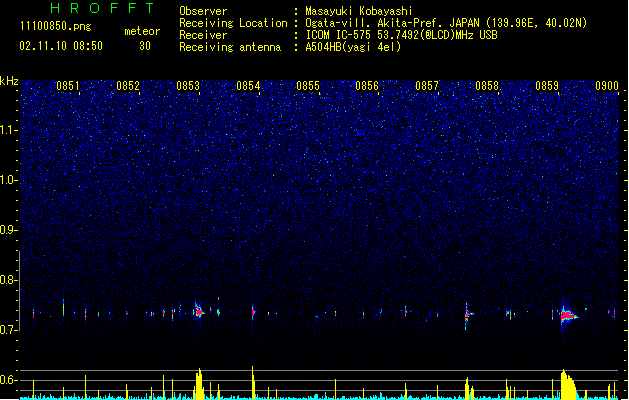
Task: Click the large meteor echo after 0859
Action: click(568, 315)
